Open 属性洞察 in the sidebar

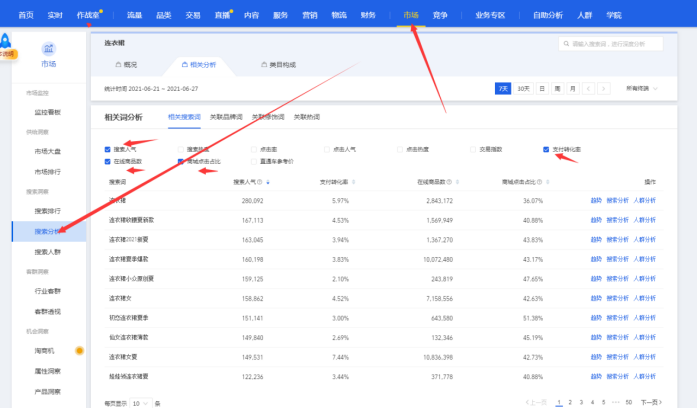[x=48, y=371]
